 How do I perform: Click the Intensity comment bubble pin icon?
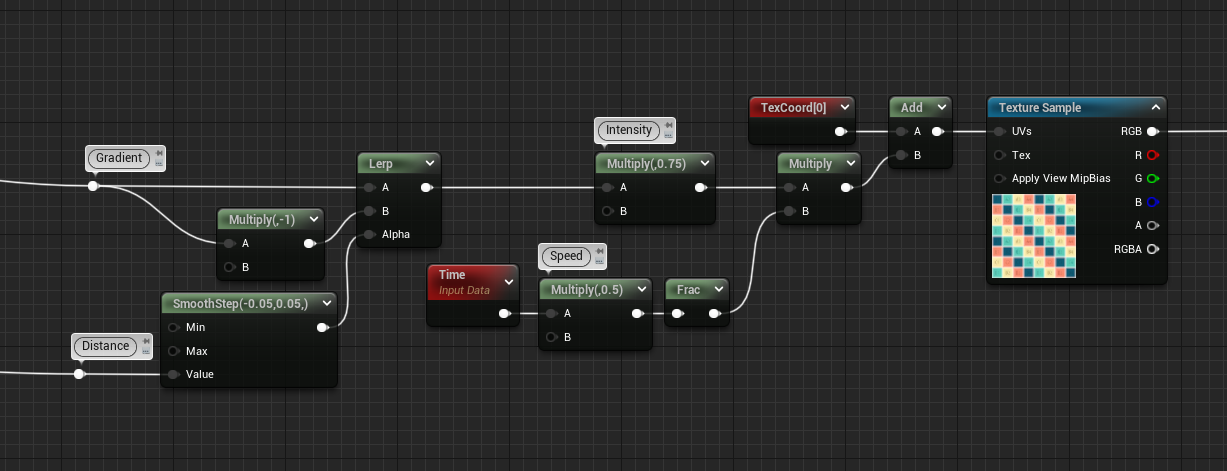[669, 127]
